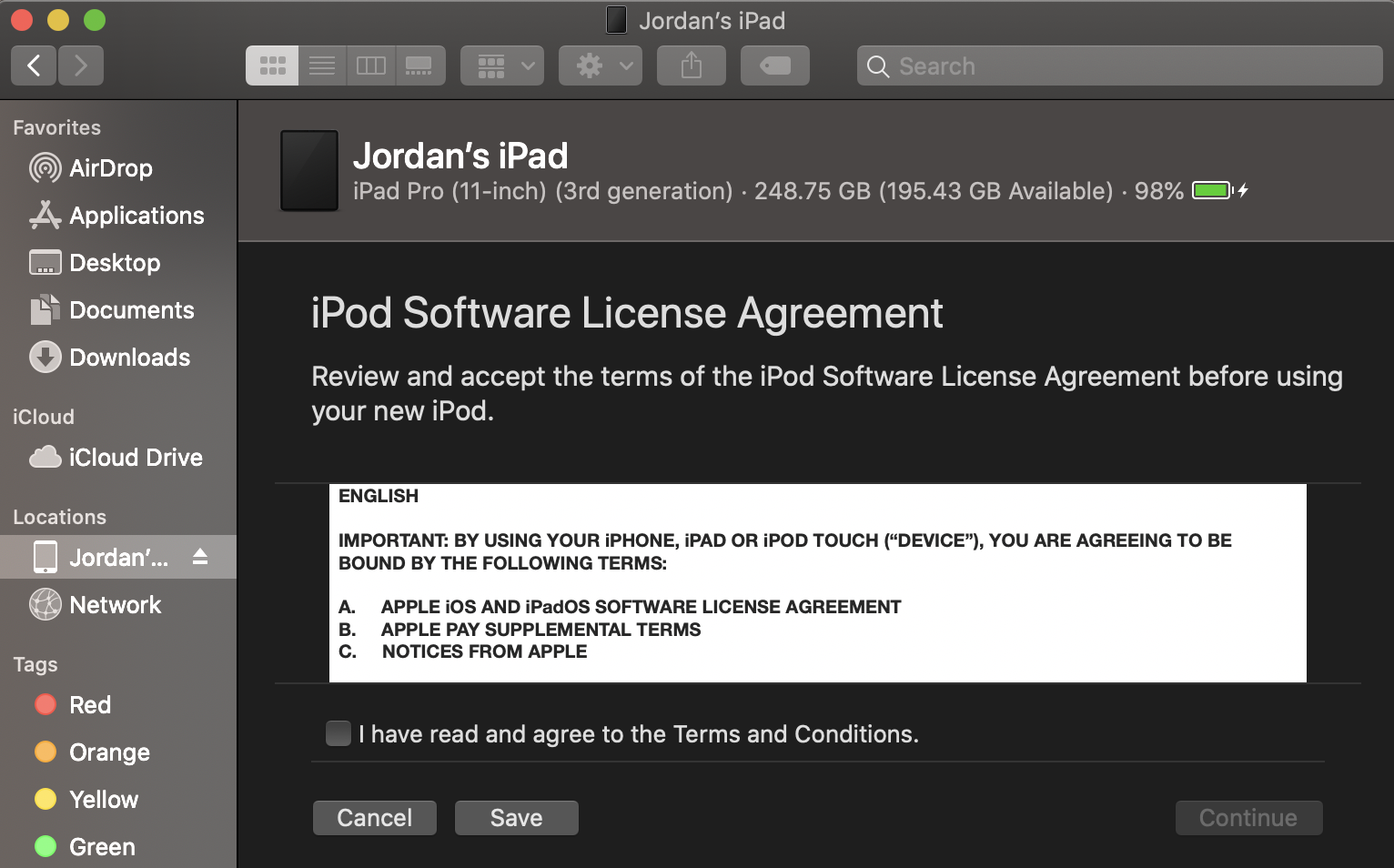Focus the Search field
Screen dimensions: 1394x868
(1120, 66)
